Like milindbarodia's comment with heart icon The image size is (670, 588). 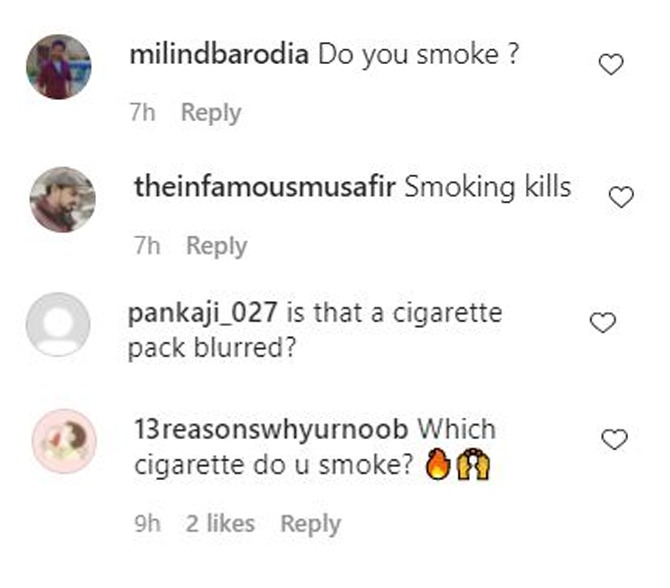tap(611, 65)
